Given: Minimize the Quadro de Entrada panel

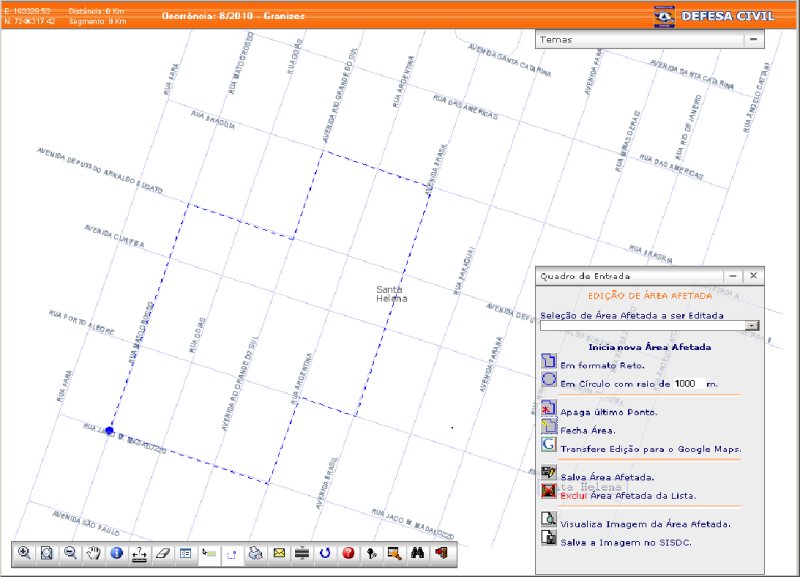Looking at the screenshot, I should pyautogui.click(x=733, y=275).
